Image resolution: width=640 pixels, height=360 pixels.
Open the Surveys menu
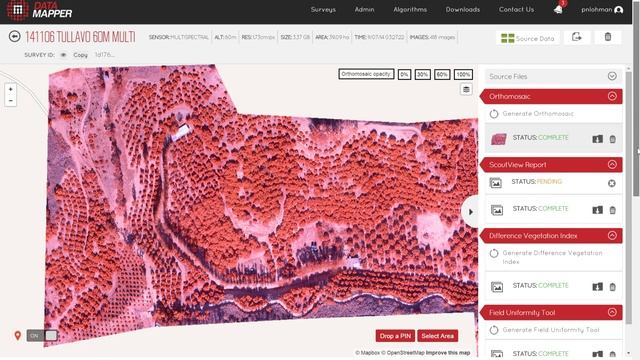[x=323, y=9]
